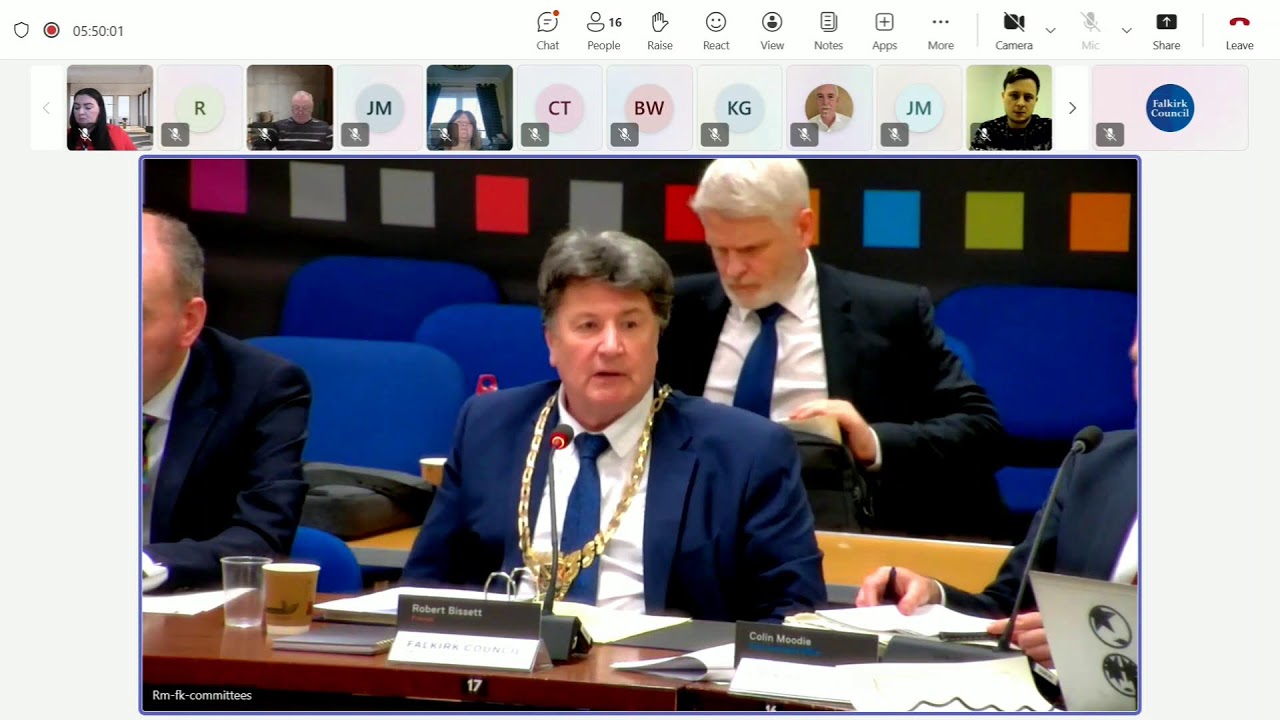Click the red recording indicator

tap(52, 30)
